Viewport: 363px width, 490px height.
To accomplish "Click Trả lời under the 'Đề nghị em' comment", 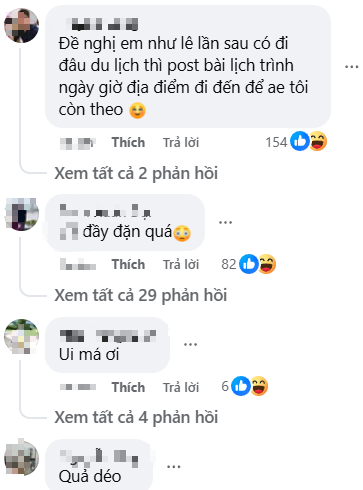I will tap(181, 142).
